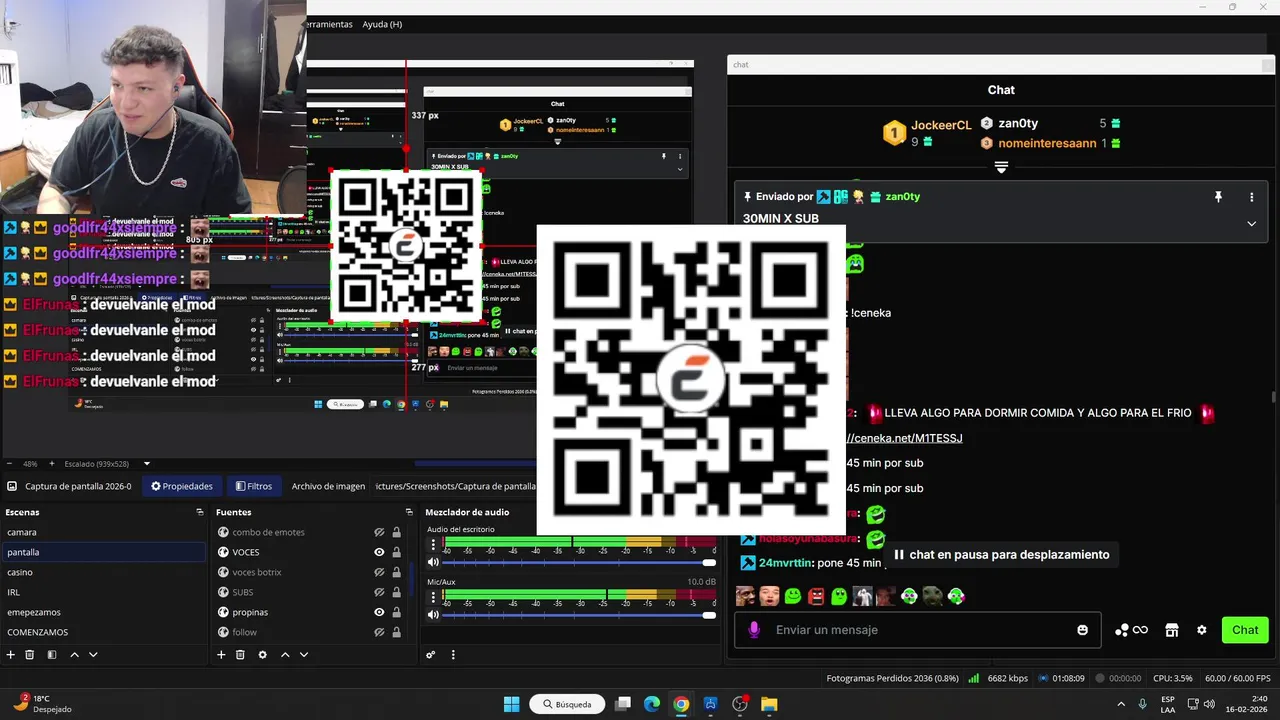Click the Windows Búsqueda search box

pos(566,704)
